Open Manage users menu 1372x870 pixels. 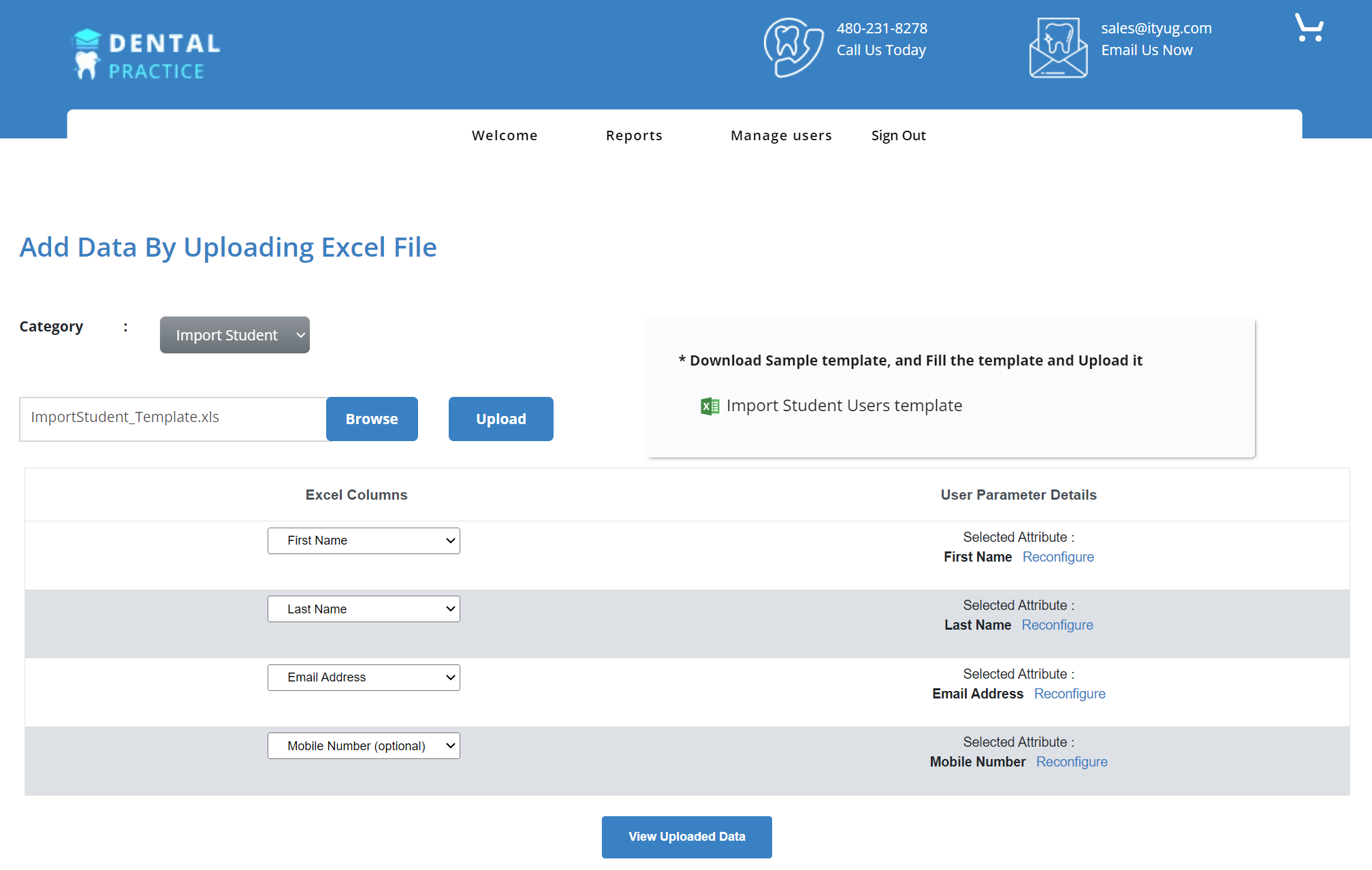(x=781, y=135)
